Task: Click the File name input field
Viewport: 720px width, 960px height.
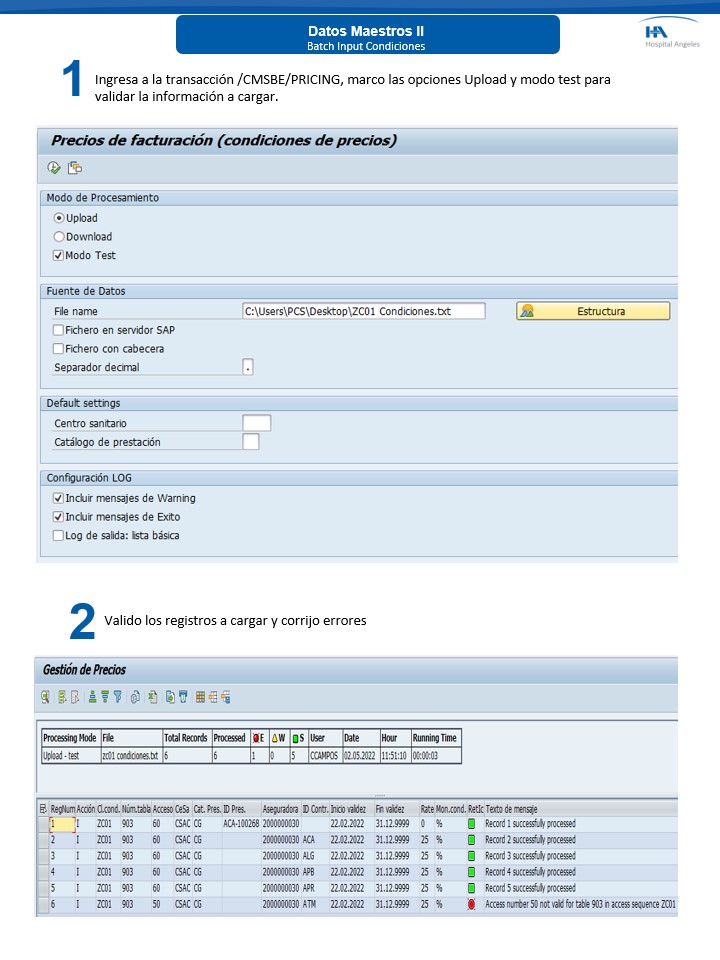Action: click(363, 311)
